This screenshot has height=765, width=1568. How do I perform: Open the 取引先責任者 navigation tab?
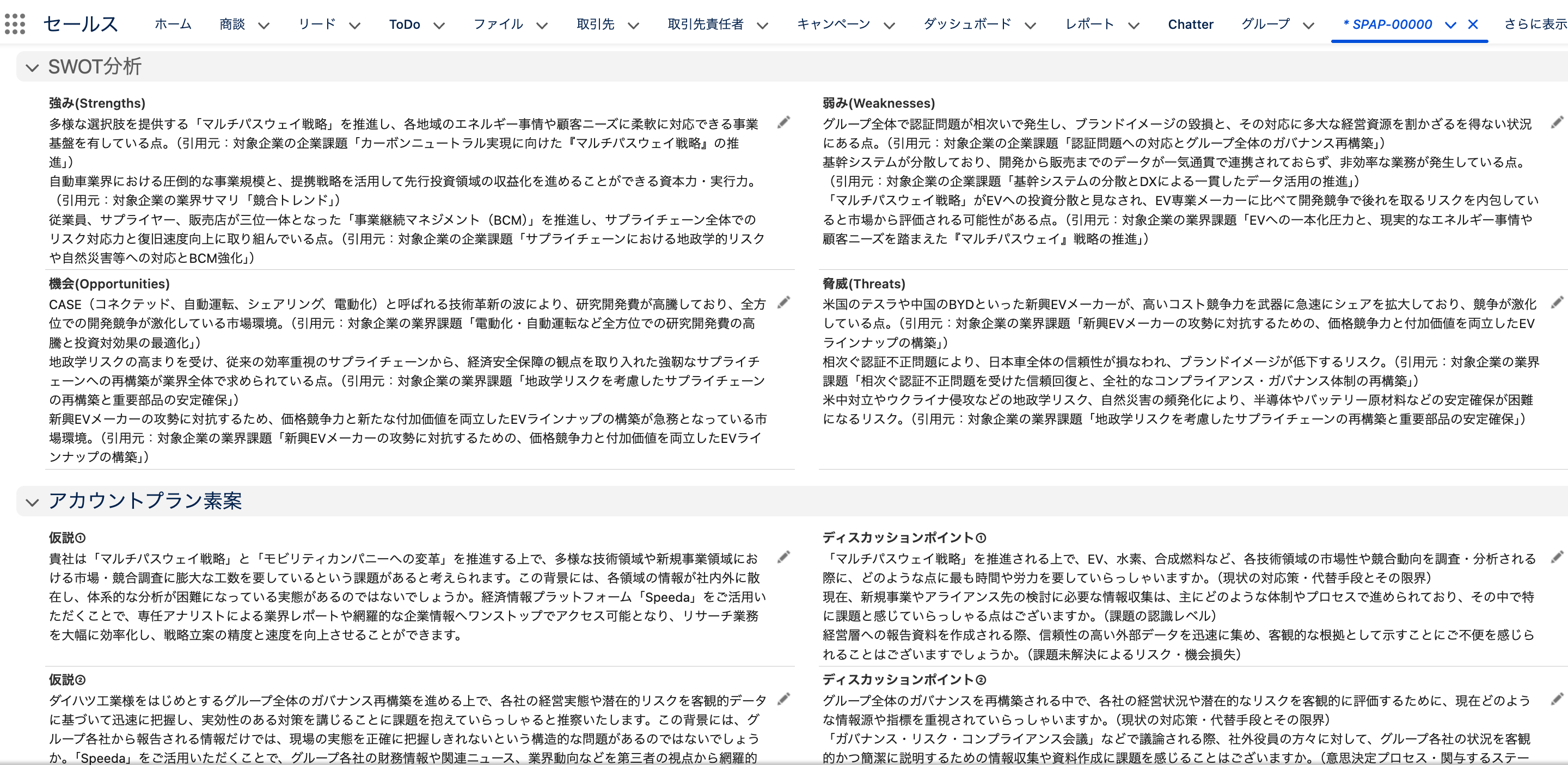pyautogui.click(x=705, y=24)
